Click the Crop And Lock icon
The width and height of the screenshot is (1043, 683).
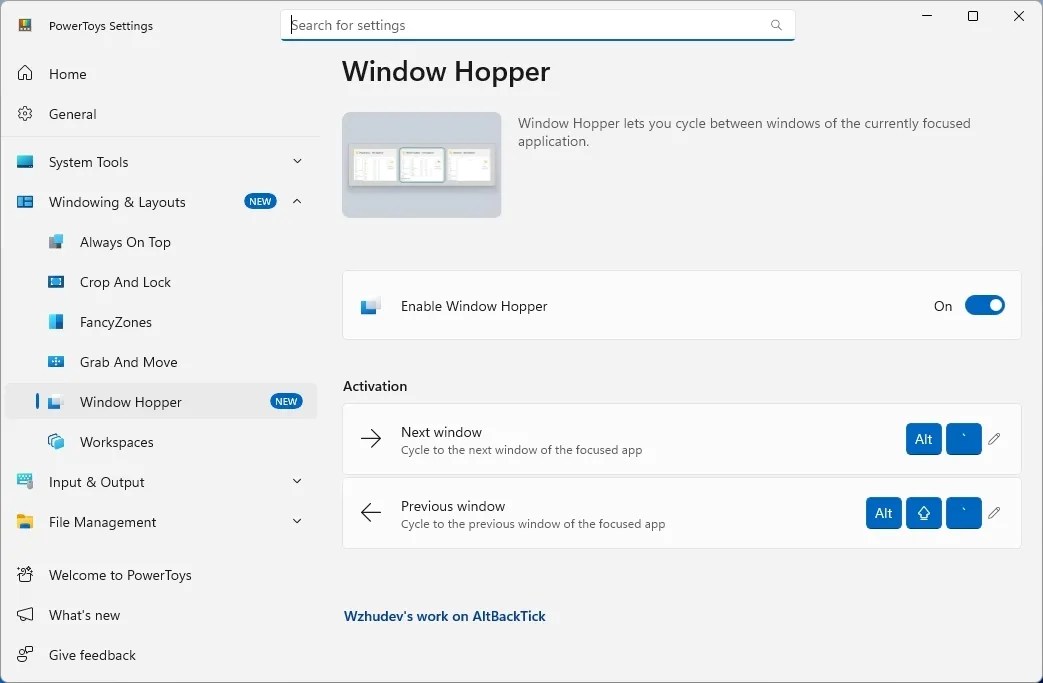coord(56,282)
